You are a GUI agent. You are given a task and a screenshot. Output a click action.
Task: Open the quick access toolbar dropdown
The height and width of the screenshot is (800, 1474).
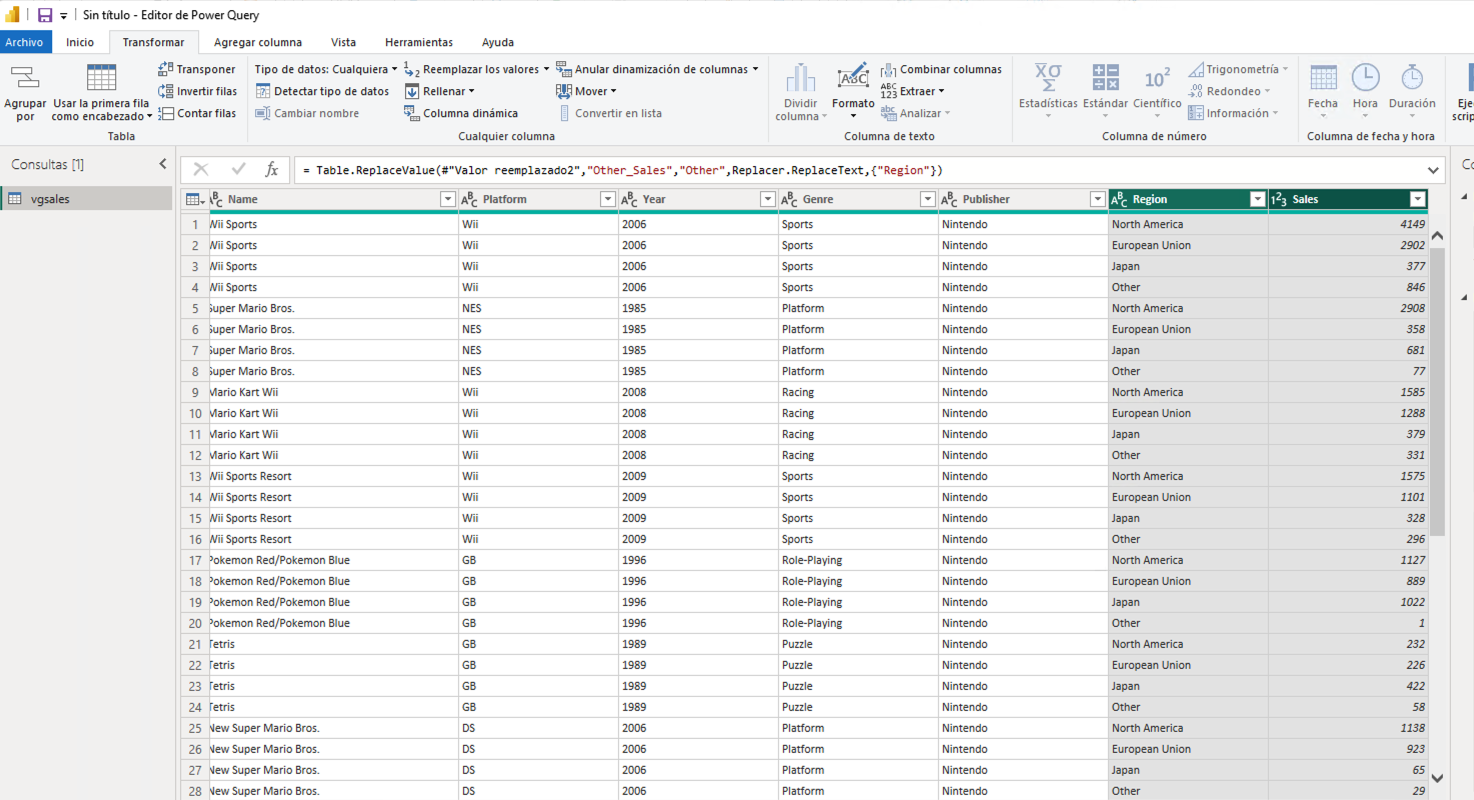[x=64, y=16]
